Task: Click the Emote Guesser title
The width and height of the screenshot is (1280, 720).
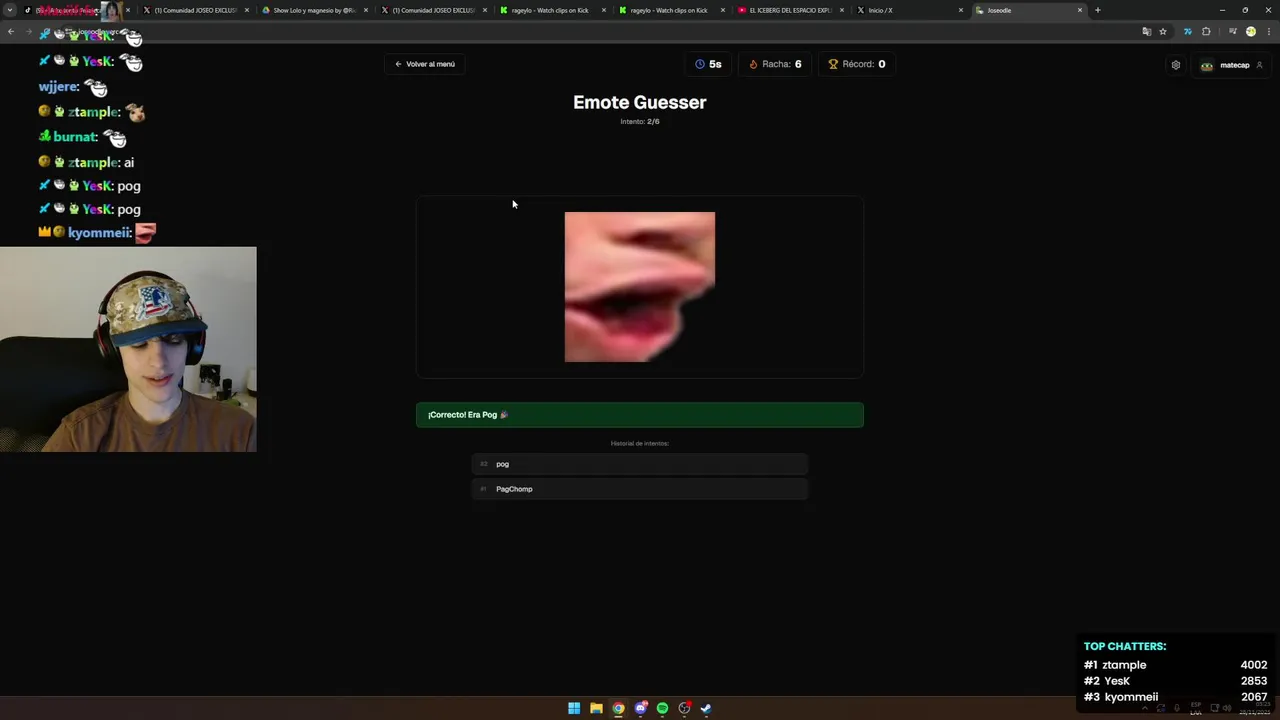Action: pyautogui.click(x=640, y=102)
